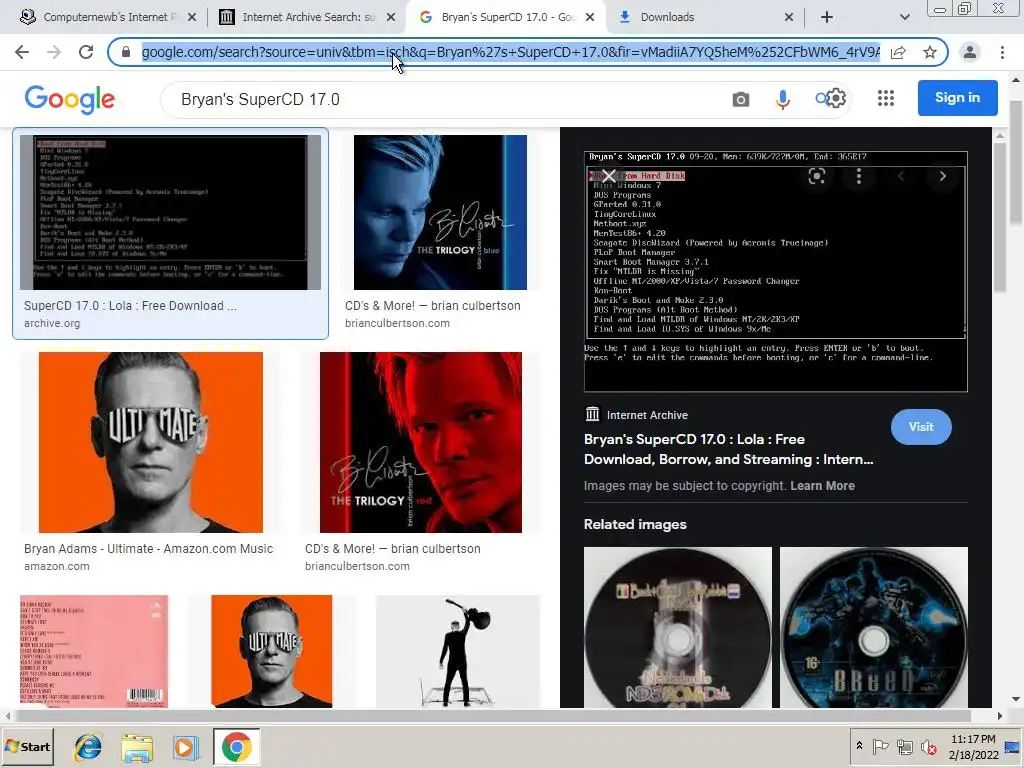
Task: Click the address bar URL
Action: pos(509,52)
